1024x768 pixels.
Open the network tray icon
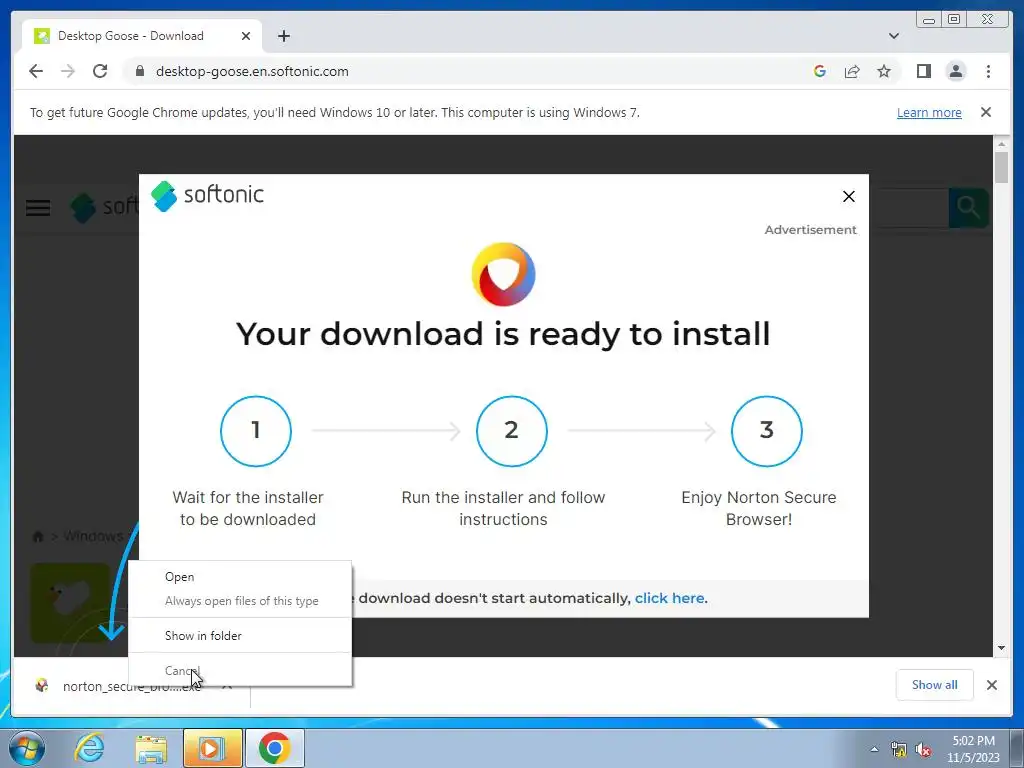[899, 750]
